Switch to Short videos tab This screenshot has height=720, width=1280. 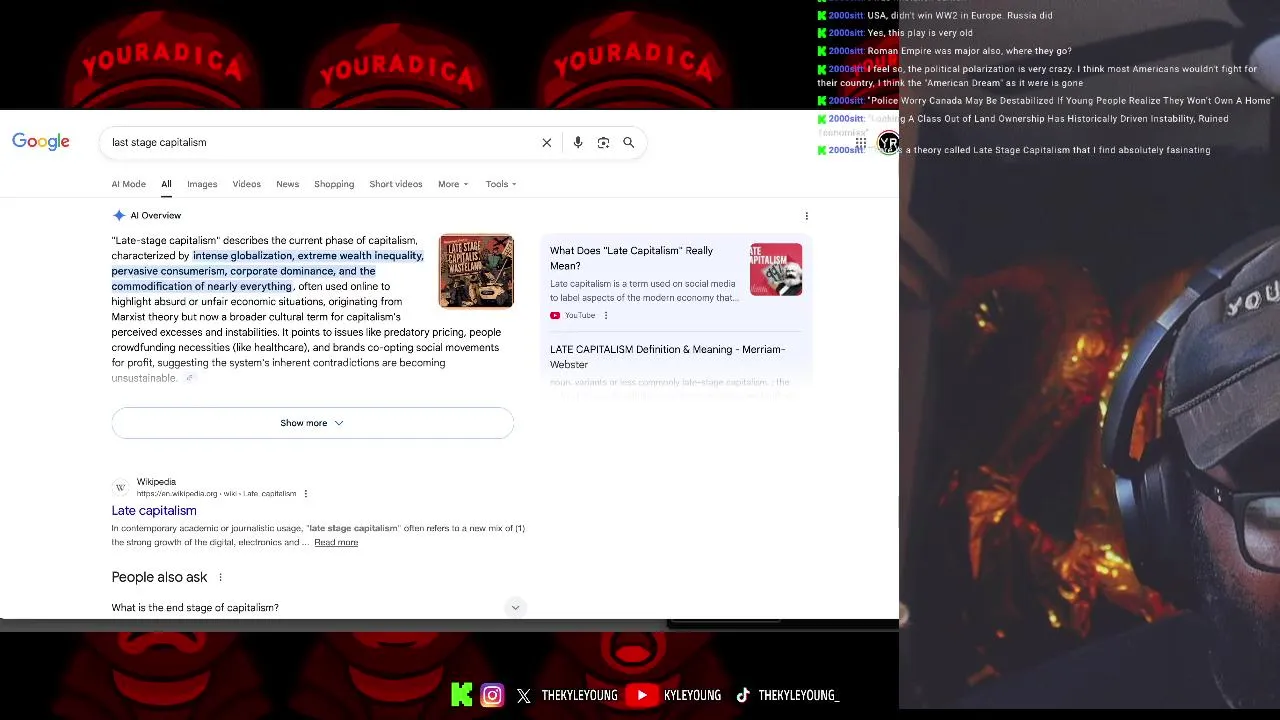click(x=396, y=184)
